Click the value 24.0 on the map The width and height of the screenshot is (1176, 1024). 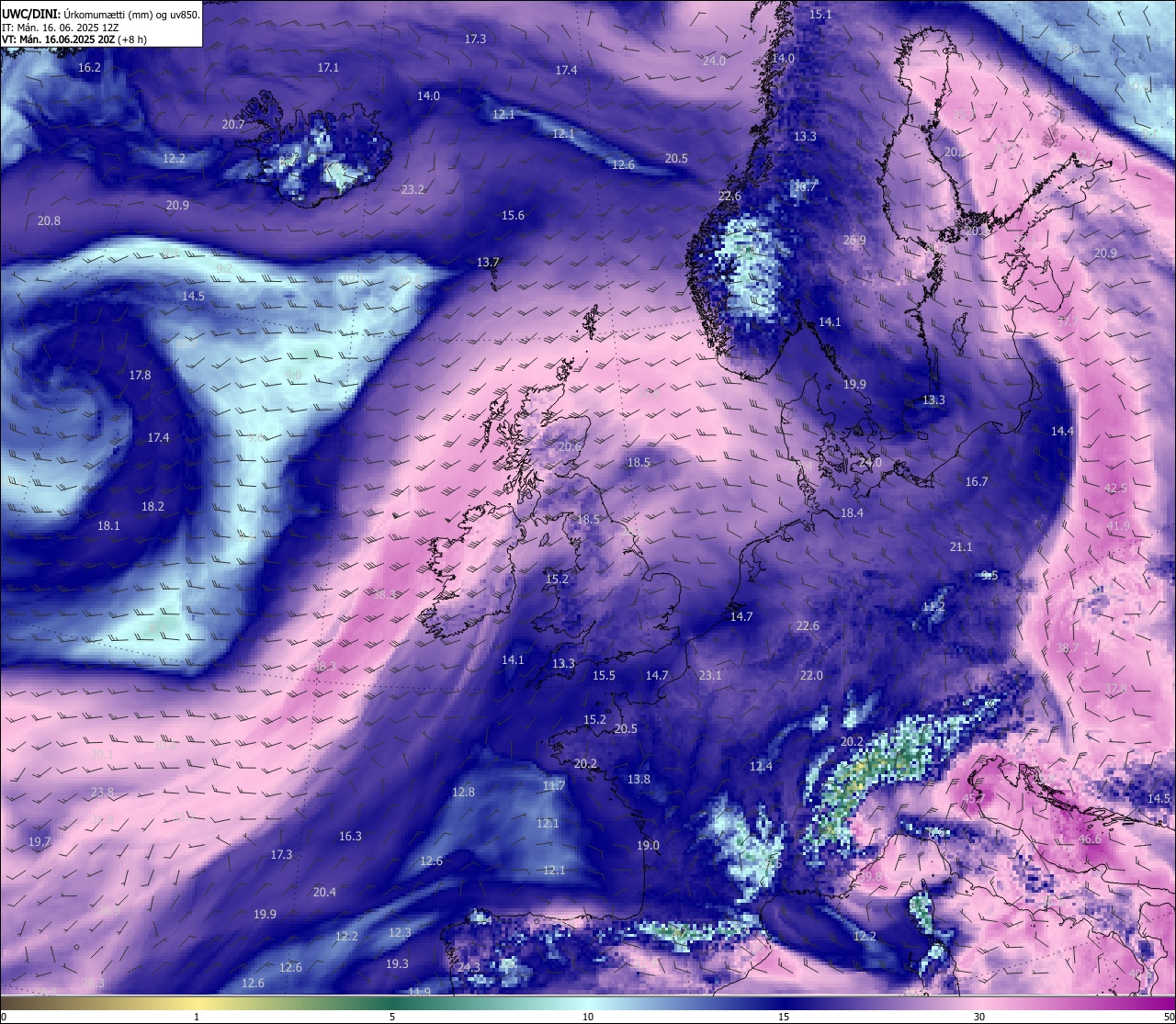click(x=714, y=61)
